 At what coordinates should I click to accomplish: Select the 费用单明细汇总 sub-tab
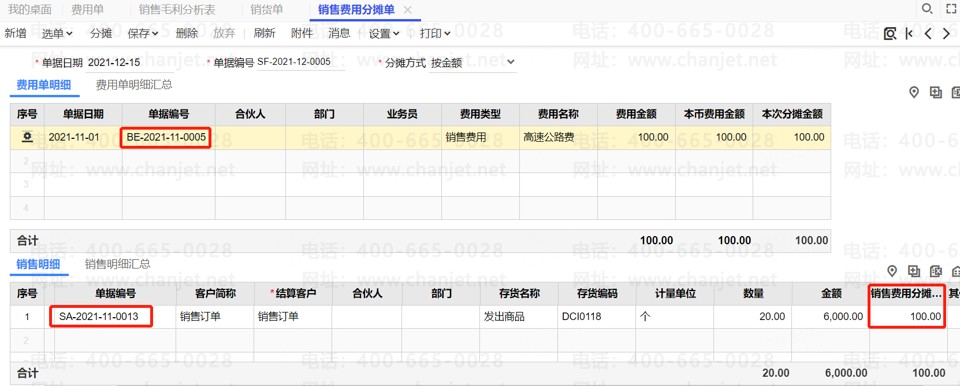(134, 85)
